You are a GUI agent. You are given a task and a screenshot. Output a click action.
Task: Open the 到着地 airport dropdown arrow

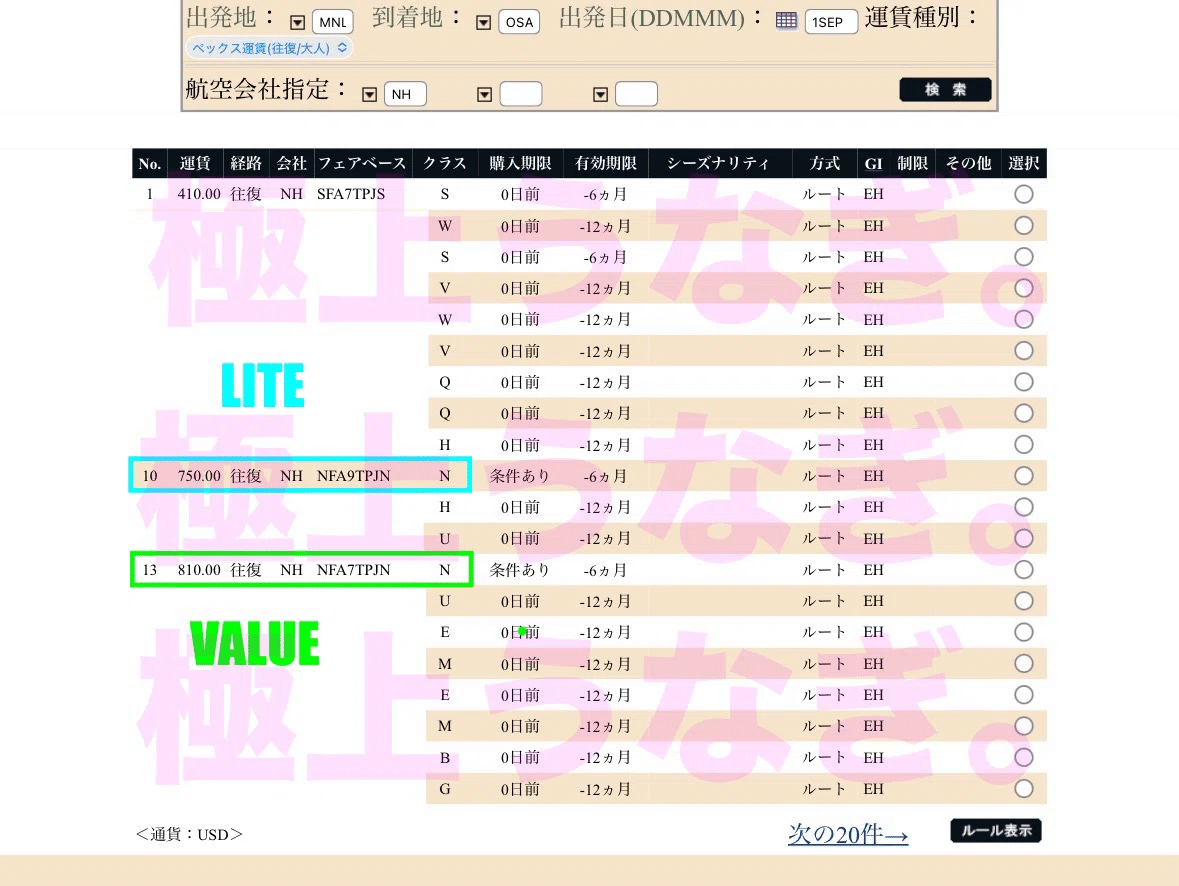(483, 23)
